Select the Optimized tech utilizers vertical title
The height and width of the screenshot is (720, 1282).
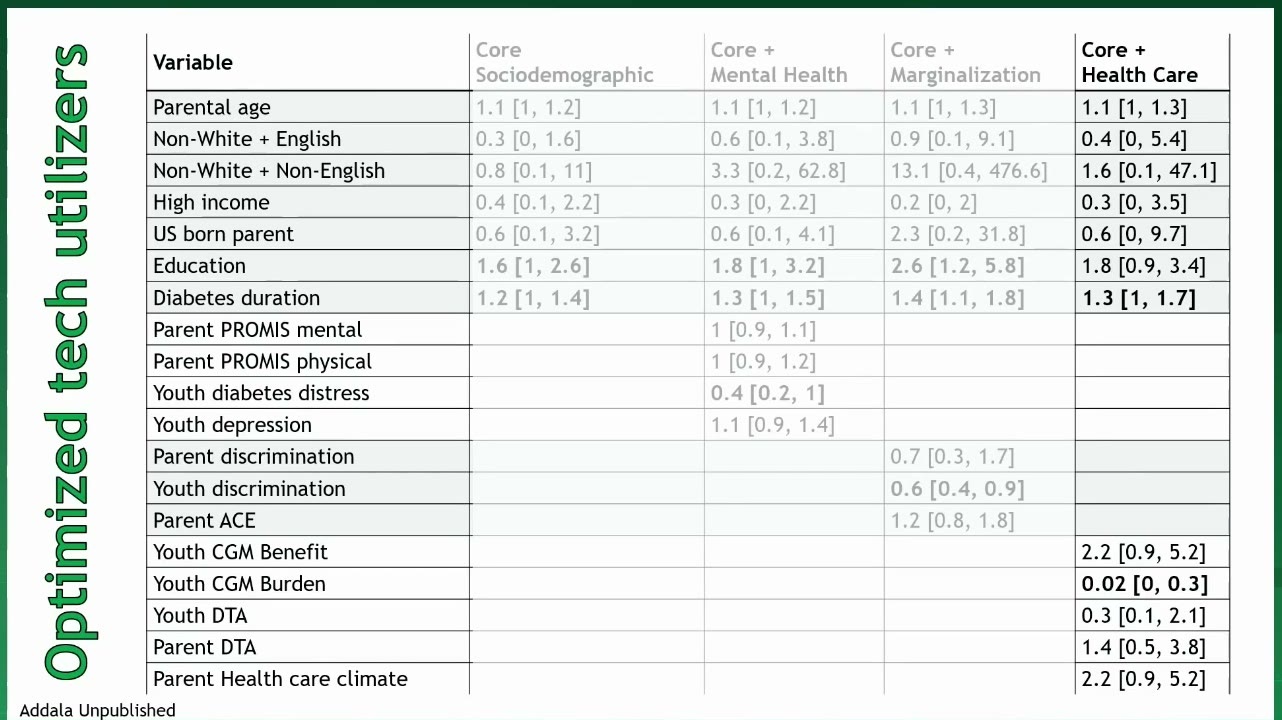tap(67, 362)
